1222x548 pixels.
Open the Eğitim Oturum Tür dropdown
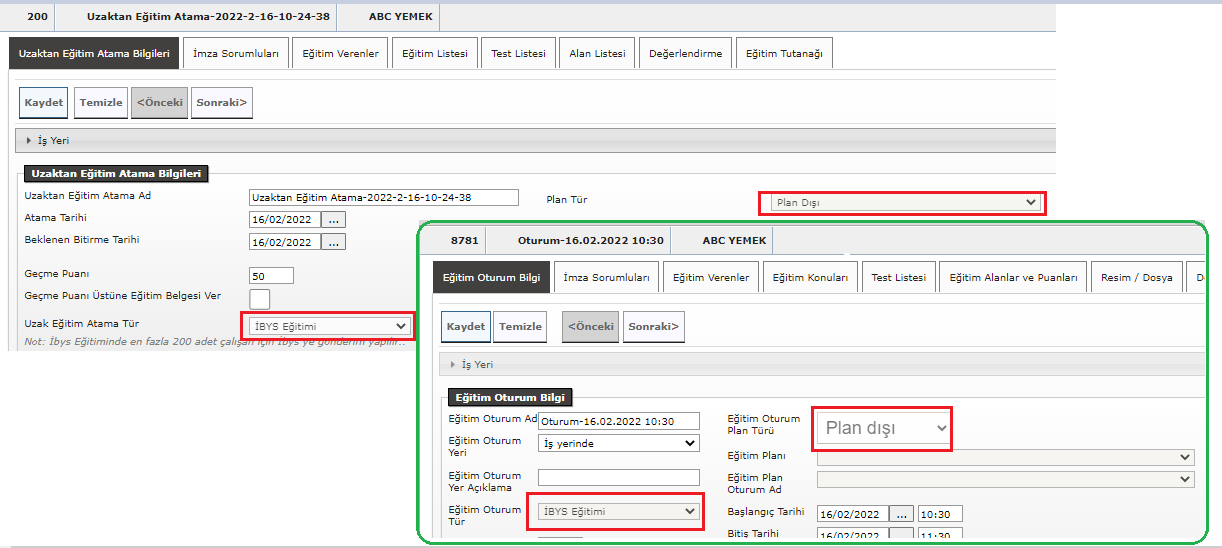point(616,511)
